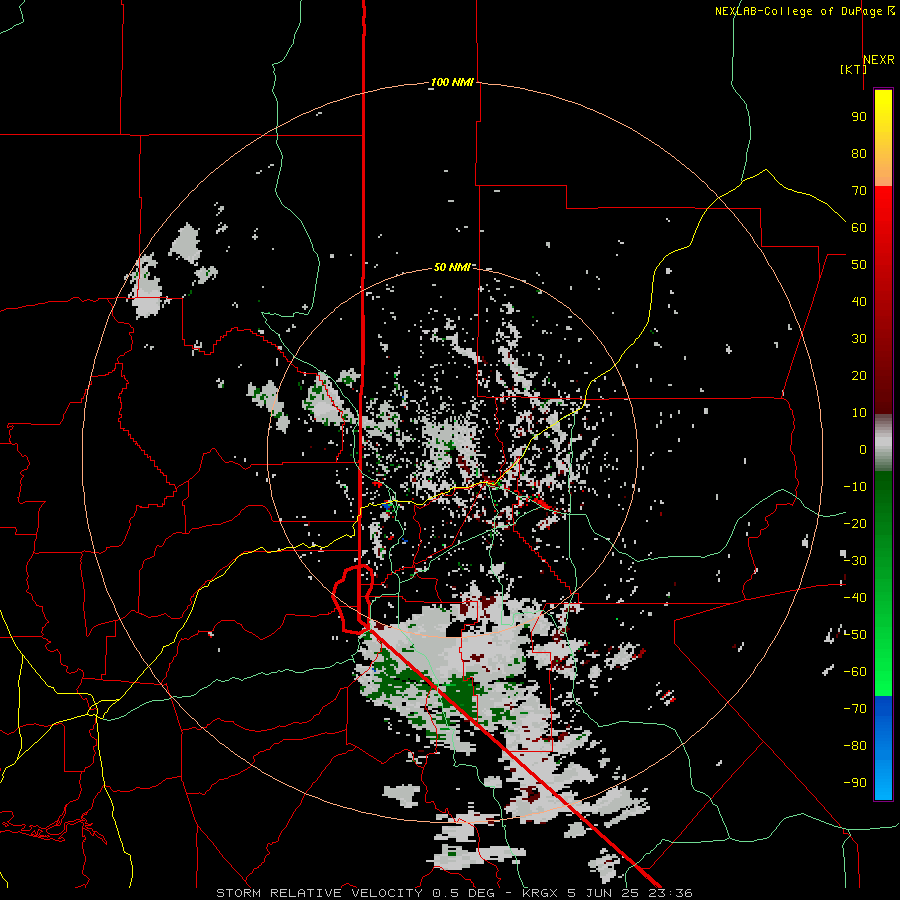Click the -40 value on the velocity scale

pos(855,598)
